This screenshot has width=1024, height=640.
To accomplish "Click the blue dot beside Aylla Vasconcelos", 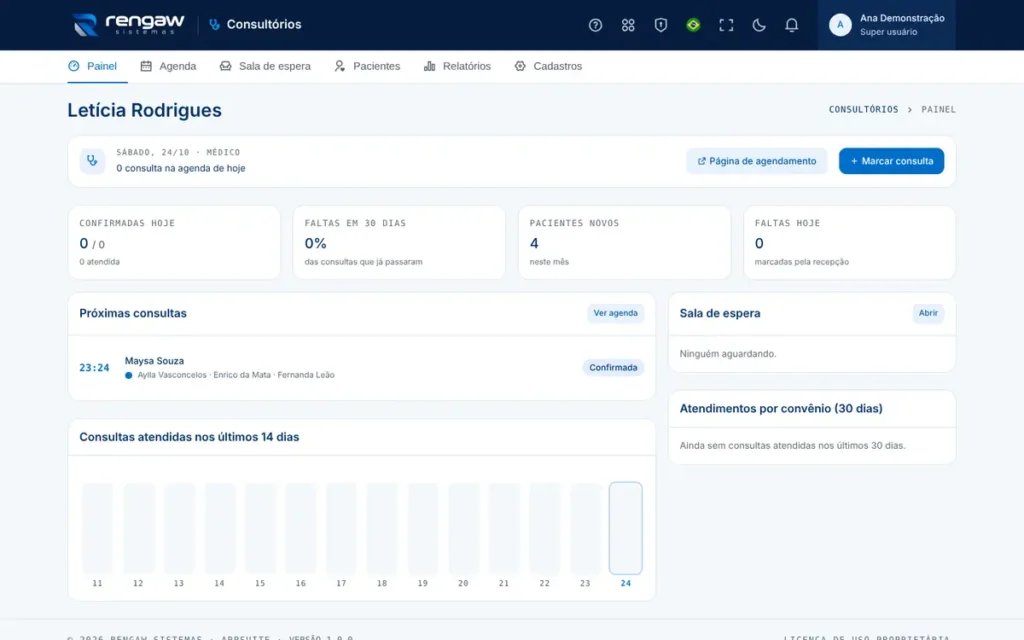I will 129,376.
